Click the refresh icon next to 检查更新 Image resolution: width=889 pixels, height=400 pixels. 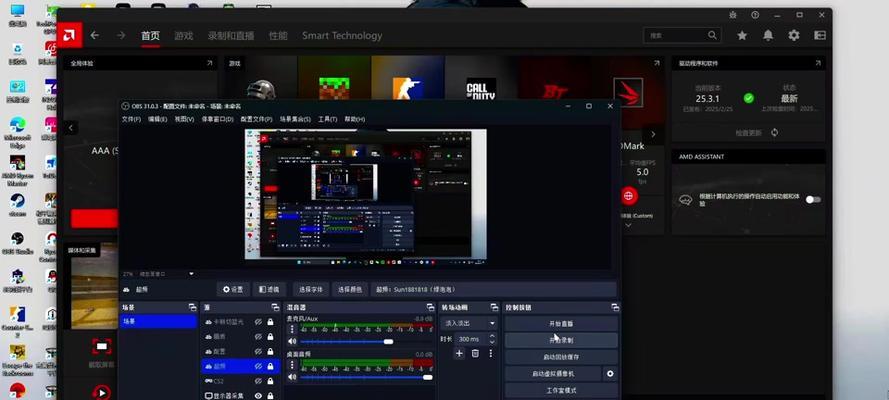(x=774, y=133)
